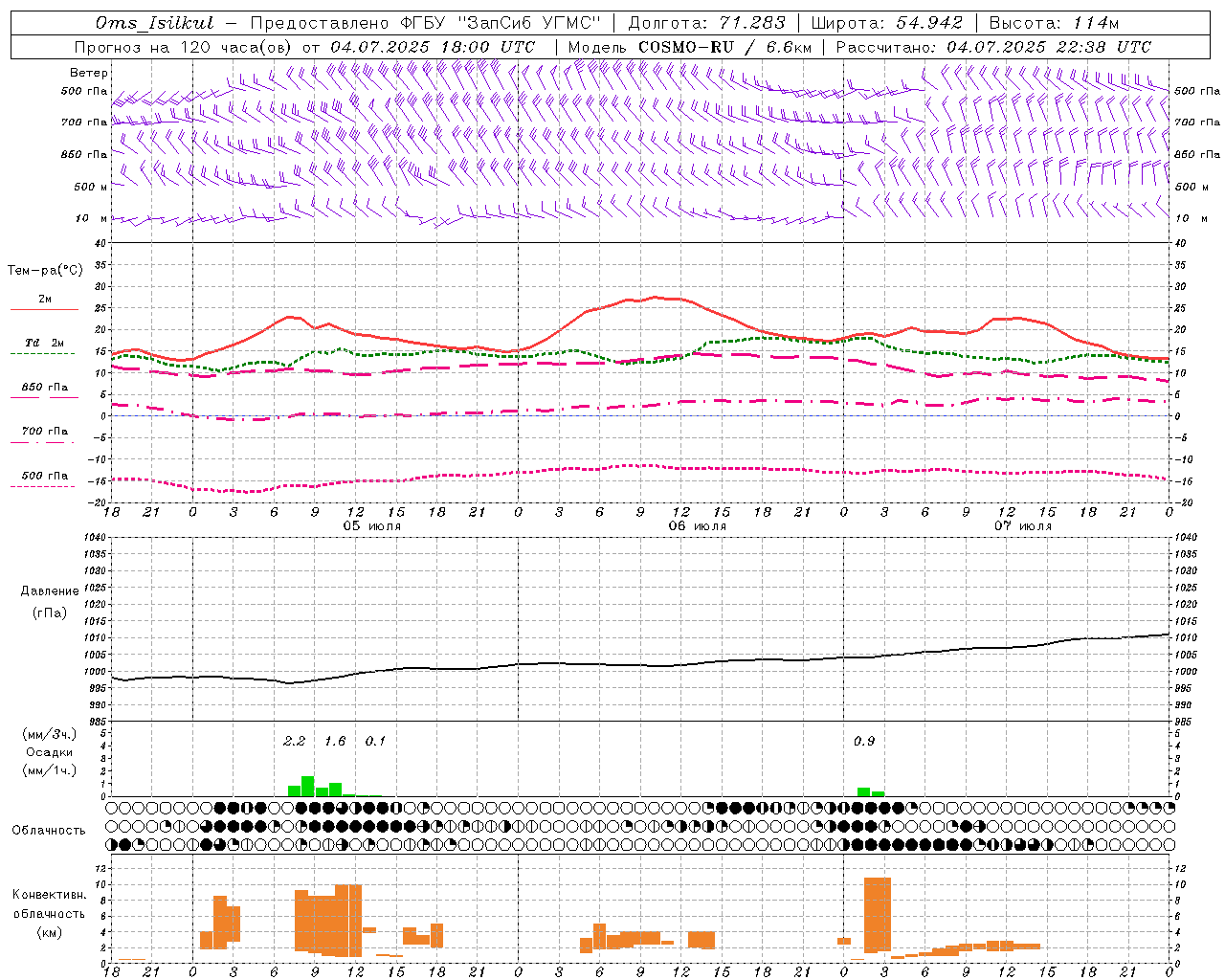Screen dimensions: 1225x980
Task: Click the "06 июля" date label
Action: (x=698, y=526)
